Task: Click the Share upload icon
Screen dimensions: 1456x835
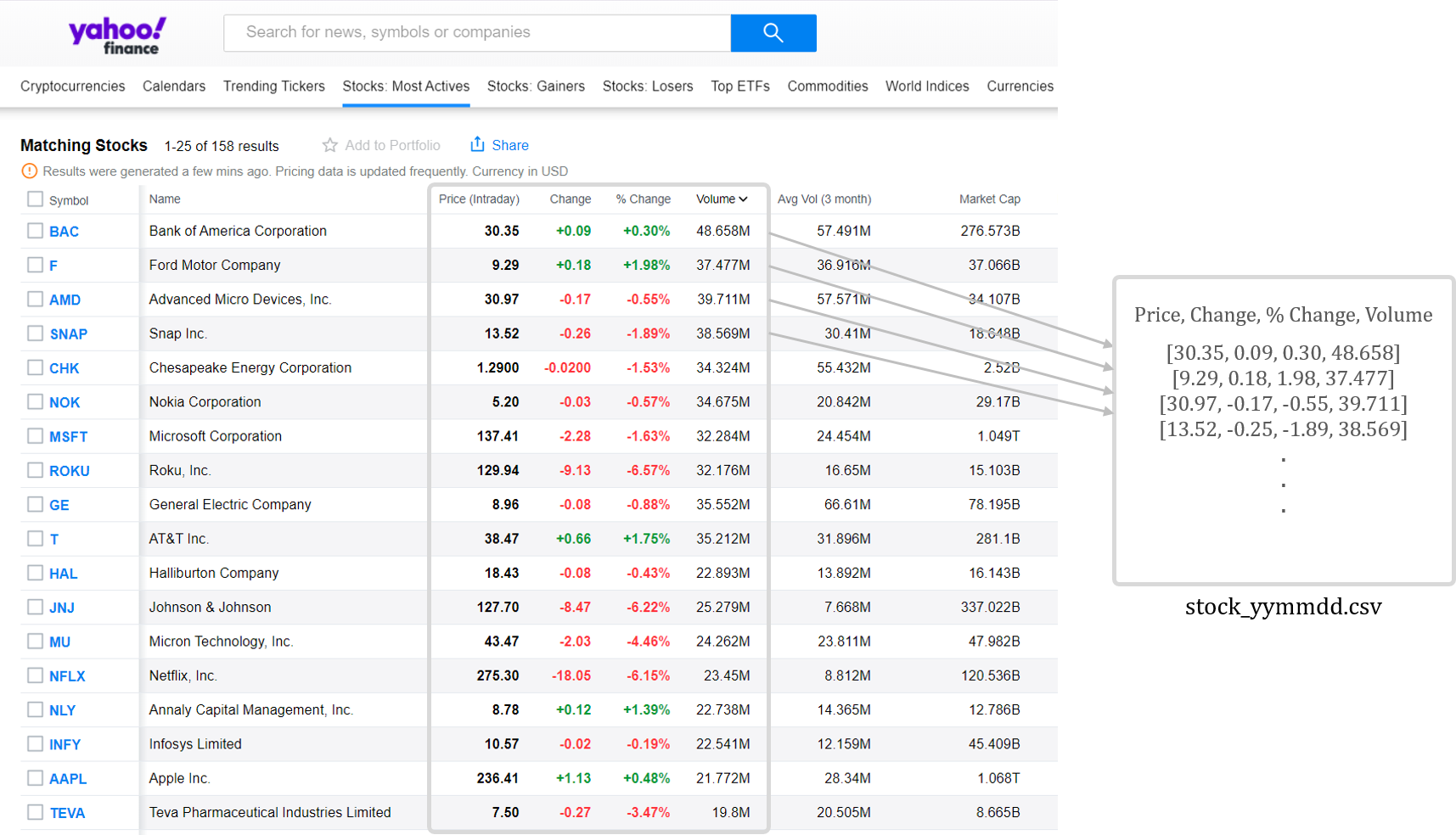Action: pos(477,144)
